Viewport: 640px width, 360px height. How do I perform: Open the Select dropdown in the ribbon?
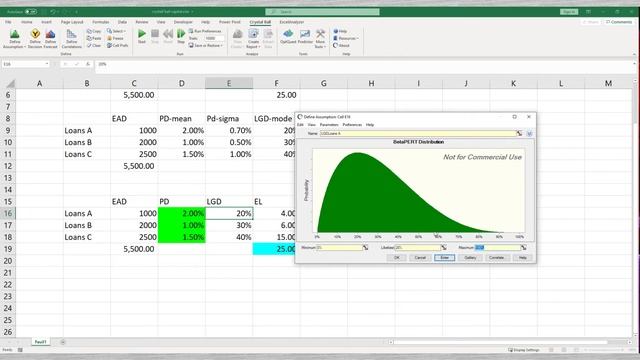click(116, 31)
